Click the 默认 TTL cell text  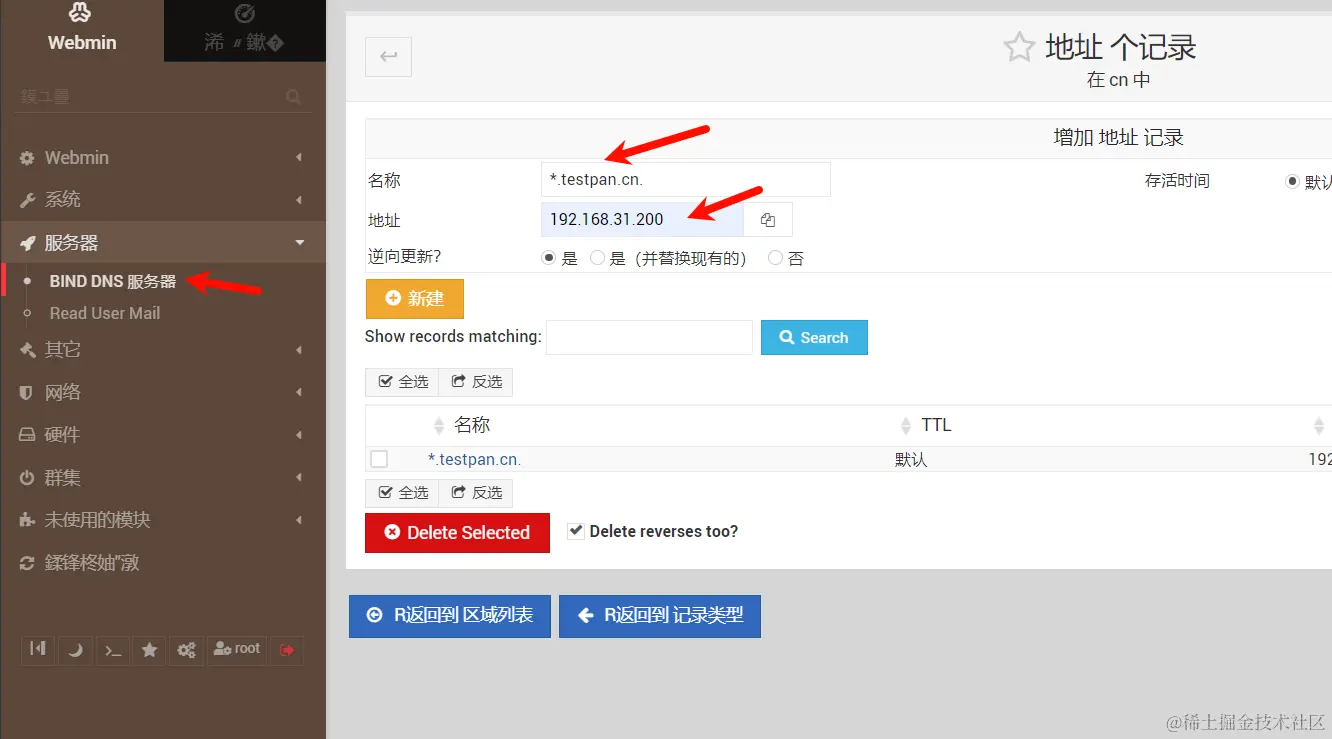point(911,460)
